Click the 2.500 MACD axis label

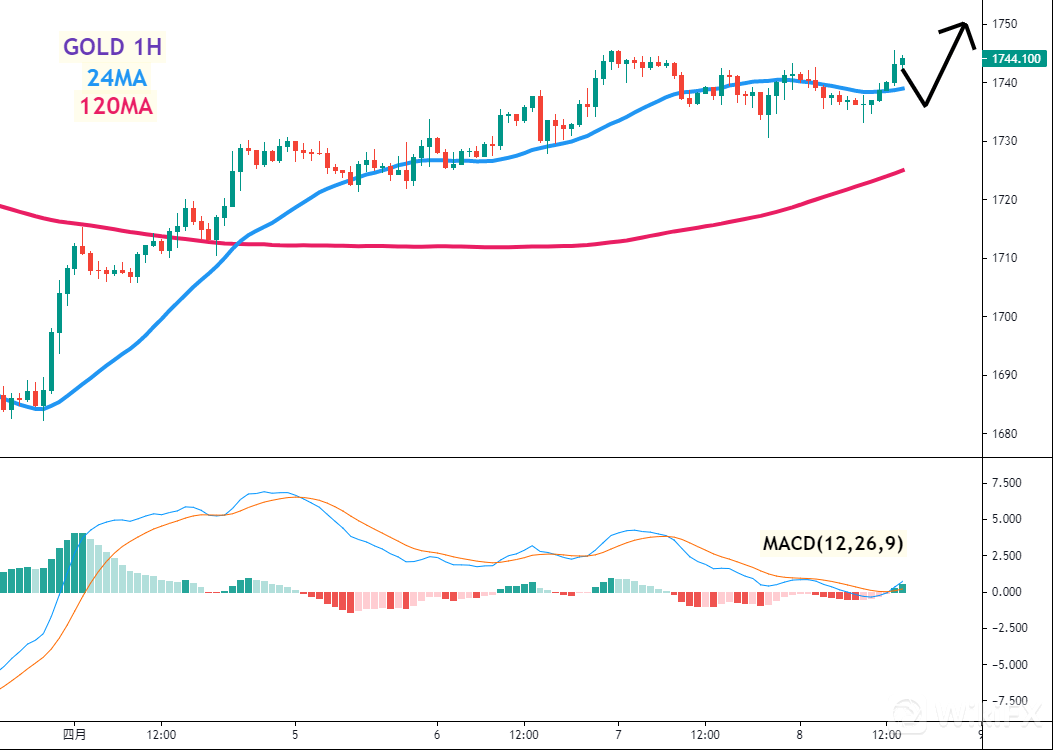tap(1007, 555)
